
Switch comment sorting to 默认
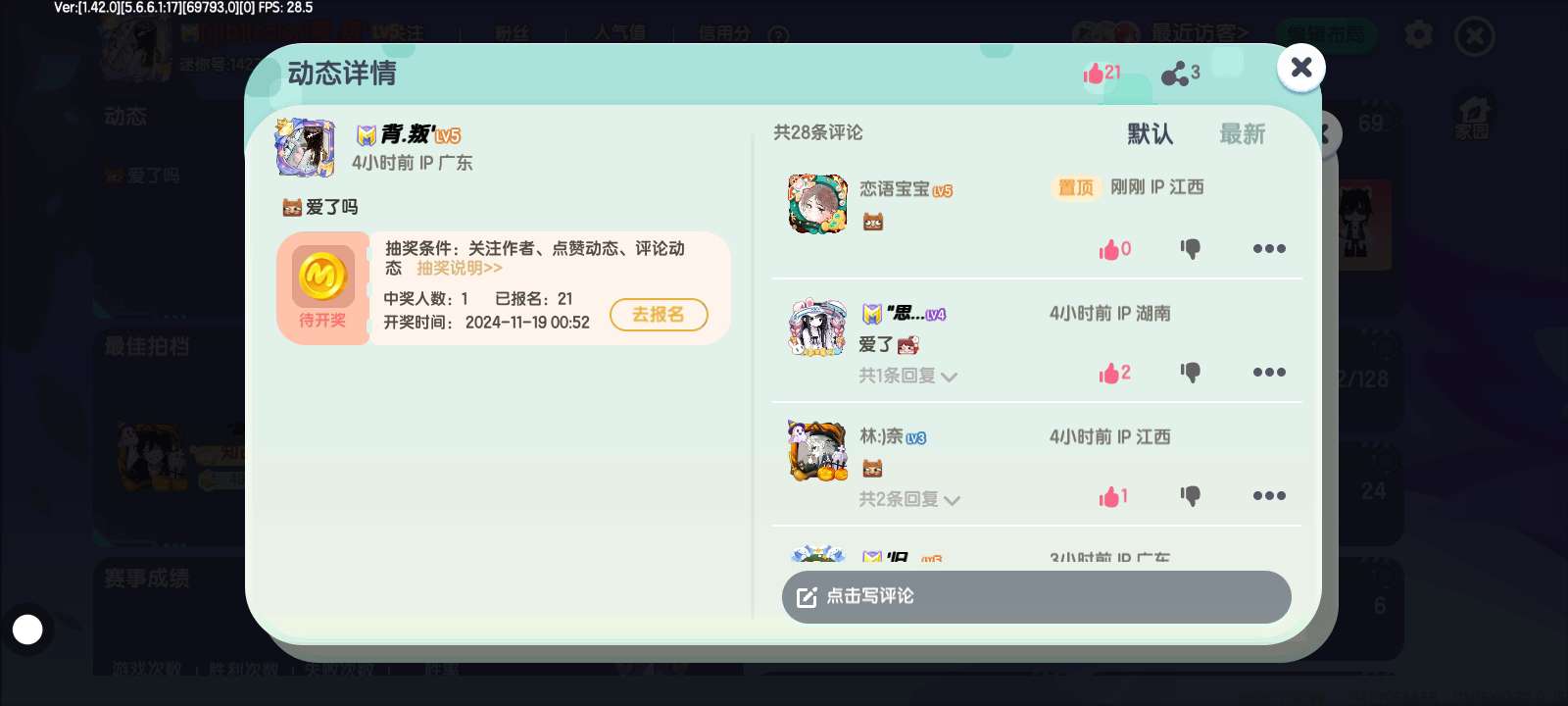tap(1150, 133)
